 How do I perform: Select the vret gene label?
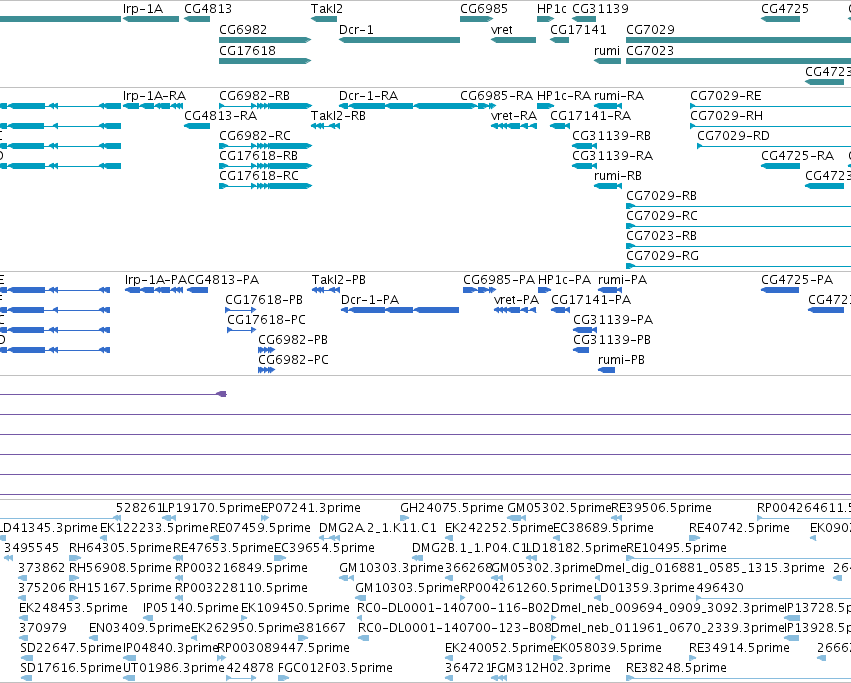pos(501,29)
